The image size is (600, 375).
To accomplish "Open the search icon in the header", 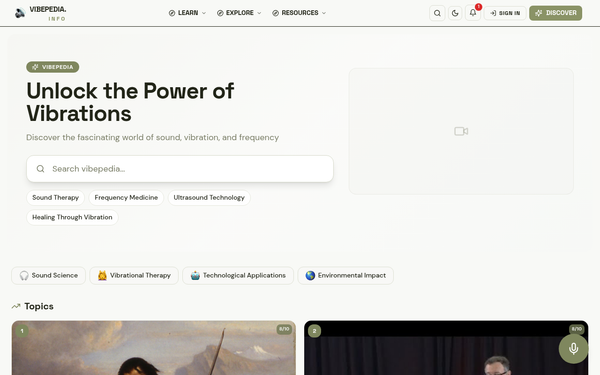I will point(437,13).
